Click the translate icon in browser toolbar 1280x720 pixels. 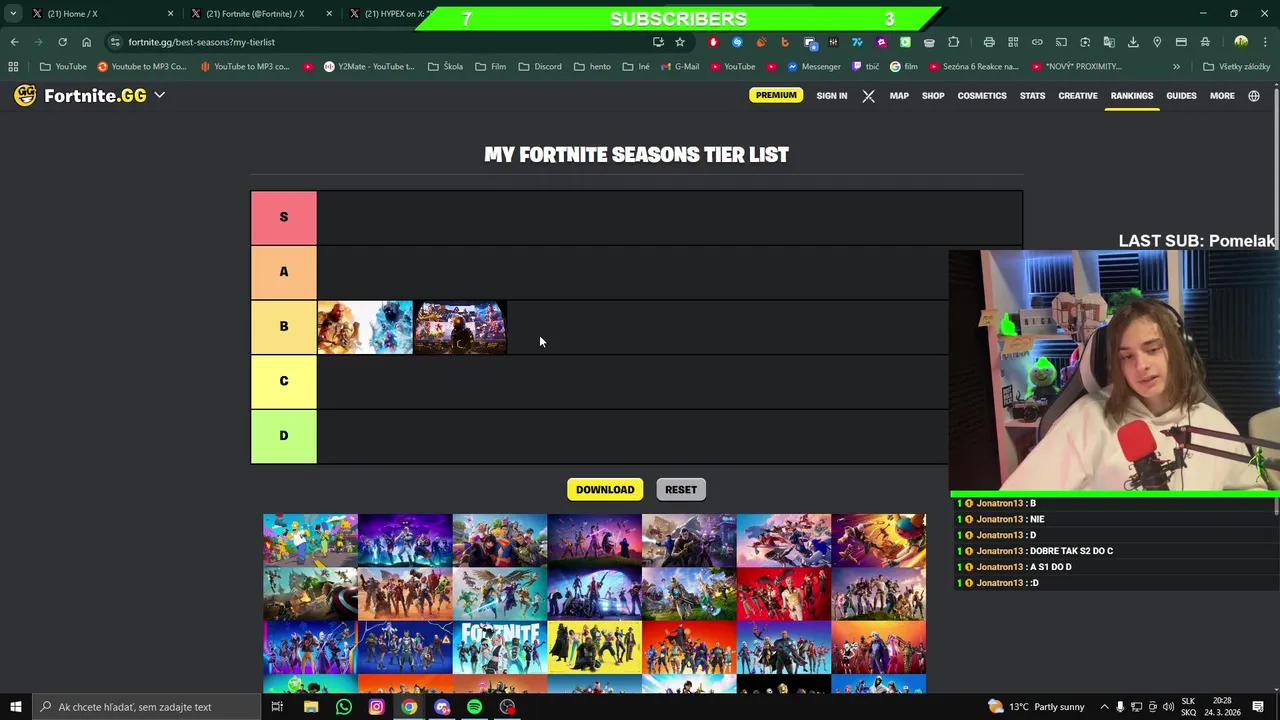click(1109, 42)
